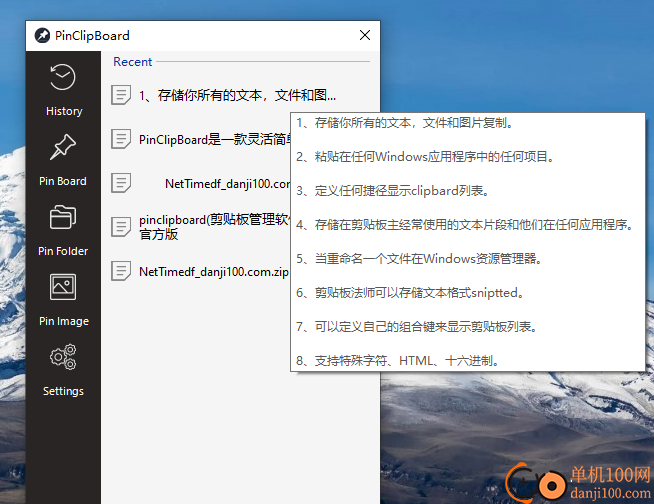The image size is (654, 504).
Task: Select the Pin Folder label in sidebar
Action: pyautogui.click(x=63, y=251)
